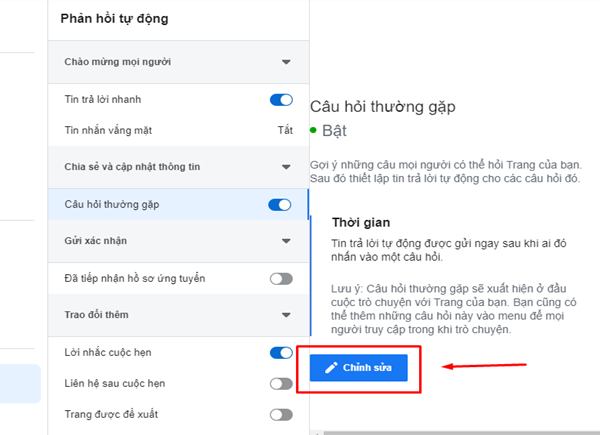This screenshot has width=600, height=435.
Task: Collapse Chia sẻ và cập nhật thông tin arrow
Action: 286,167
